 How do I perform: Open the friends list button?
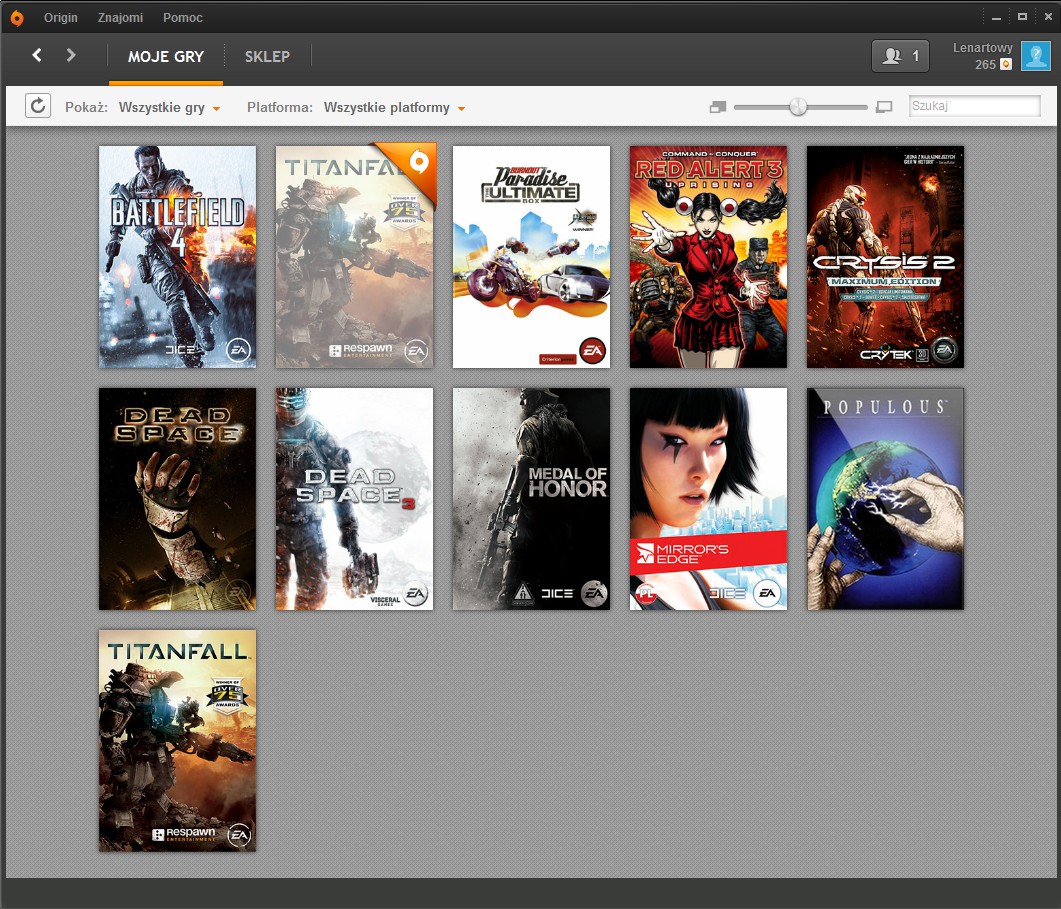[900, 56]
